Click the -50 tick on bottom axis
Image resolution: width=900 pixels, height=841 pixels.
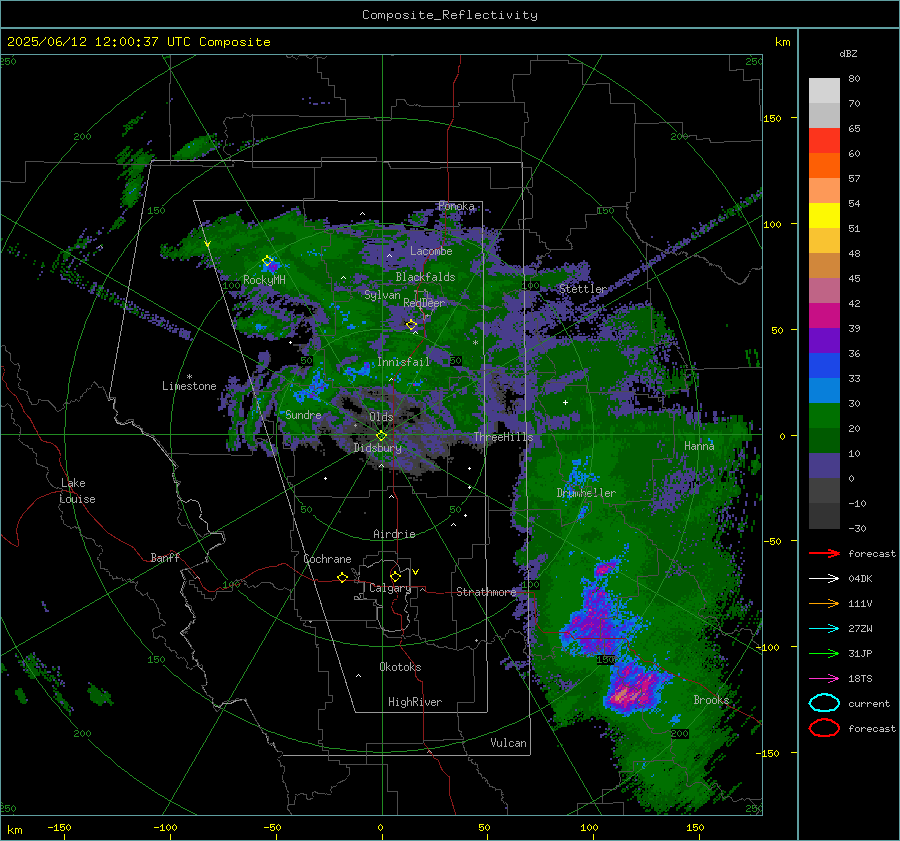272,827
